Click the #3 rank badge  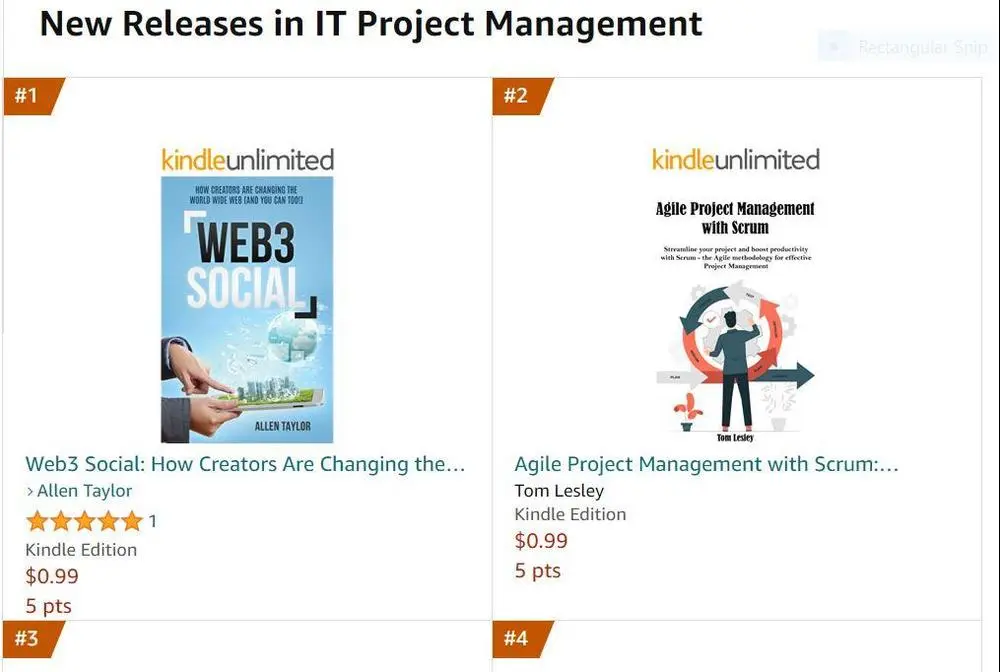[28, 638]
